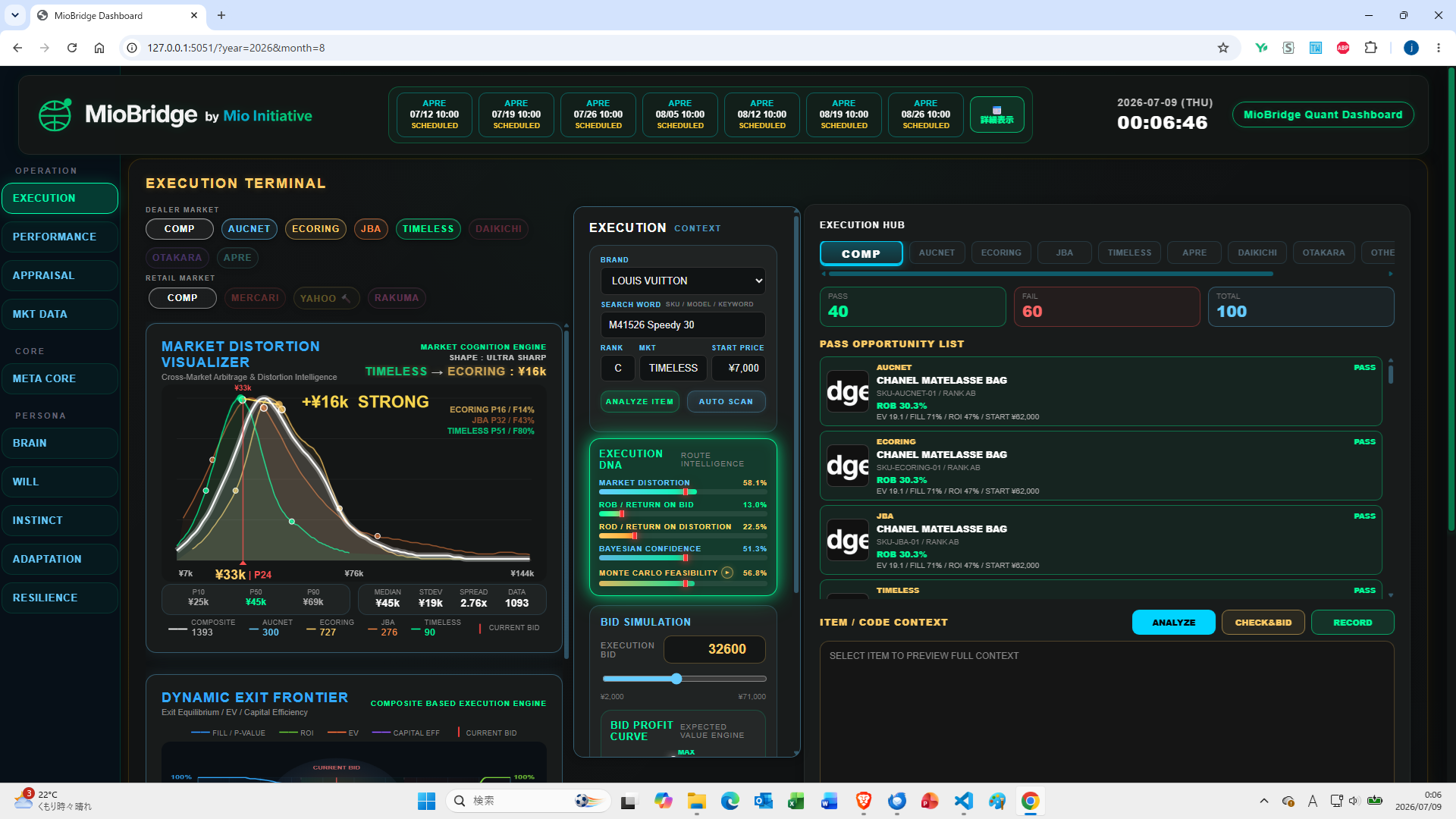The width and height of the screenshot is (1456, 819).
Task: Go to the browser home page icon
Action: 99,48
